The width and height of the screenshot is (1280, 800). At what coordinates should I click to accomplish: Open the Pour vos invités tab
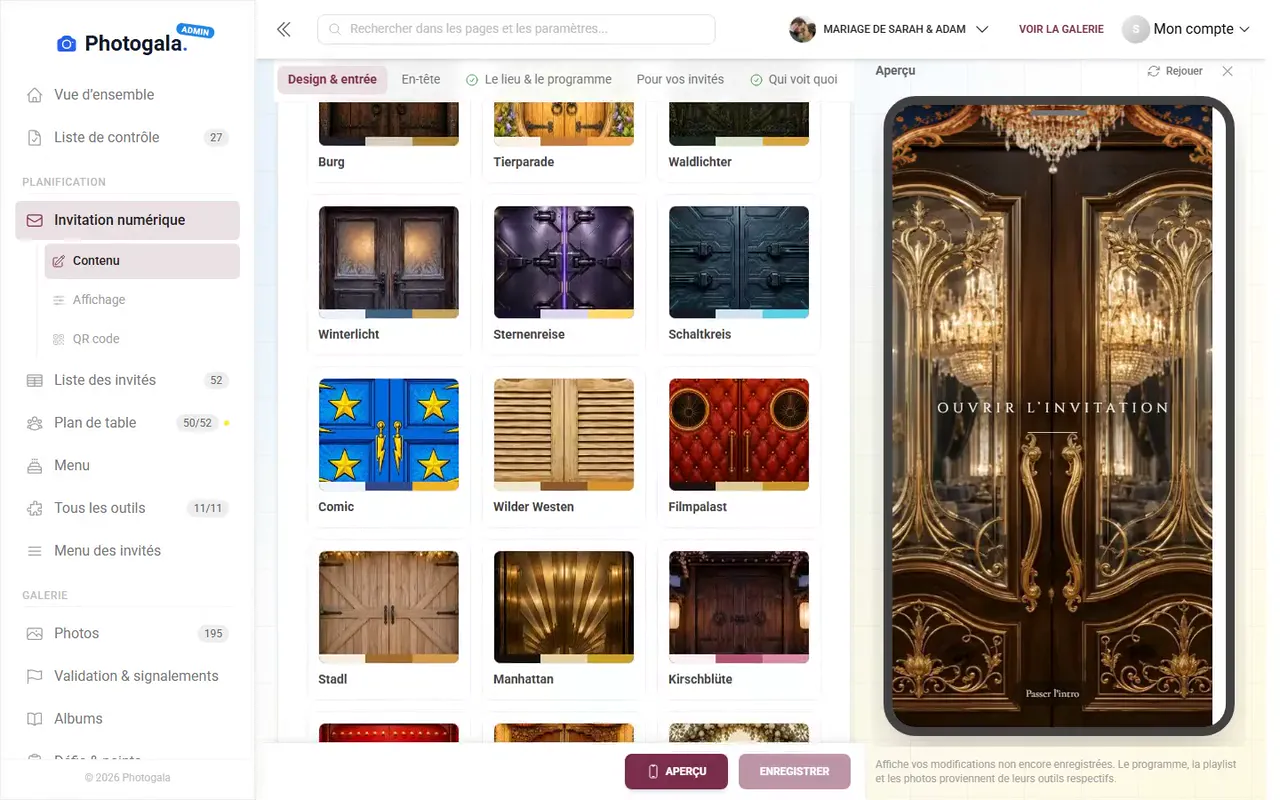pyautogui.click(x=680, y=79)
